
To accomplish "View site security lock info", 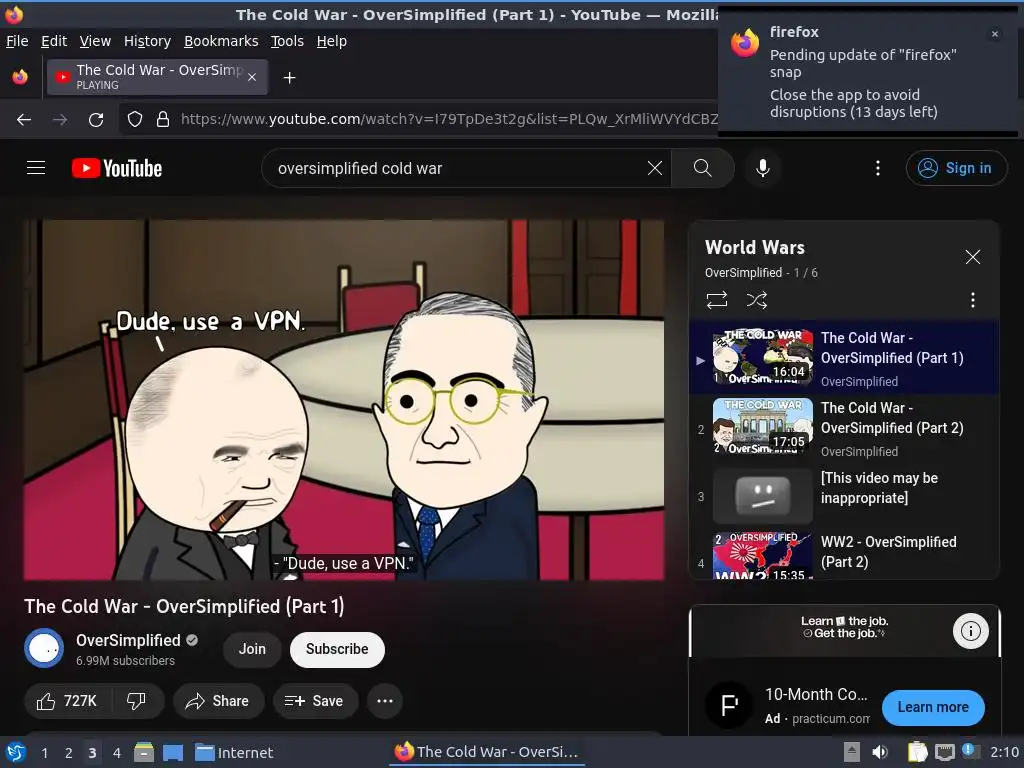I will (163, 120).
